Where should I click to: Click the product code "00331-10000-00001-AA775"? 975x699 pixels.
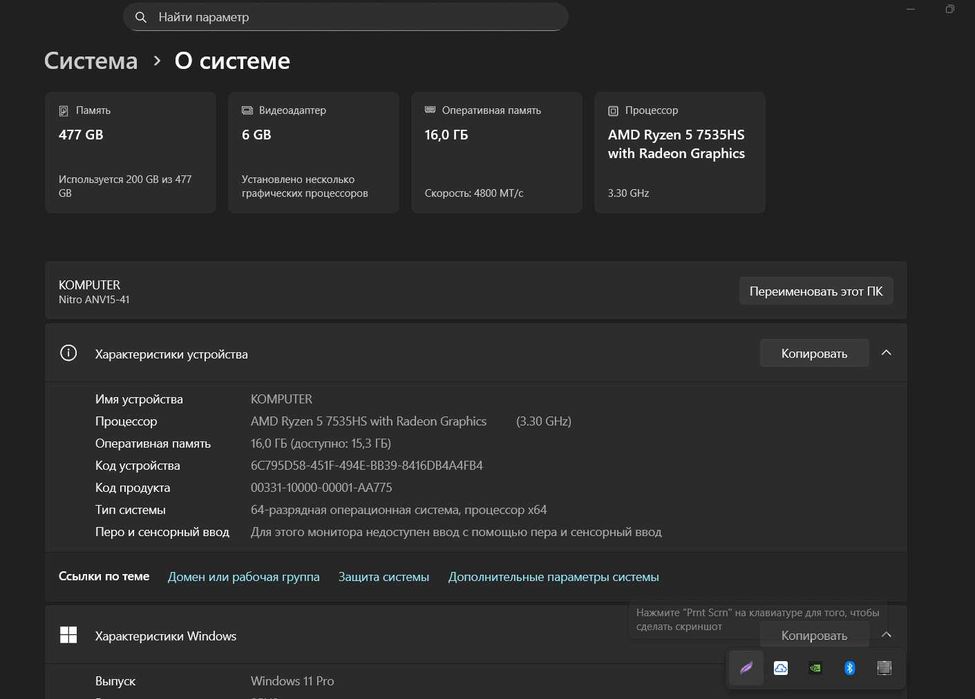[x=321, y=488]
